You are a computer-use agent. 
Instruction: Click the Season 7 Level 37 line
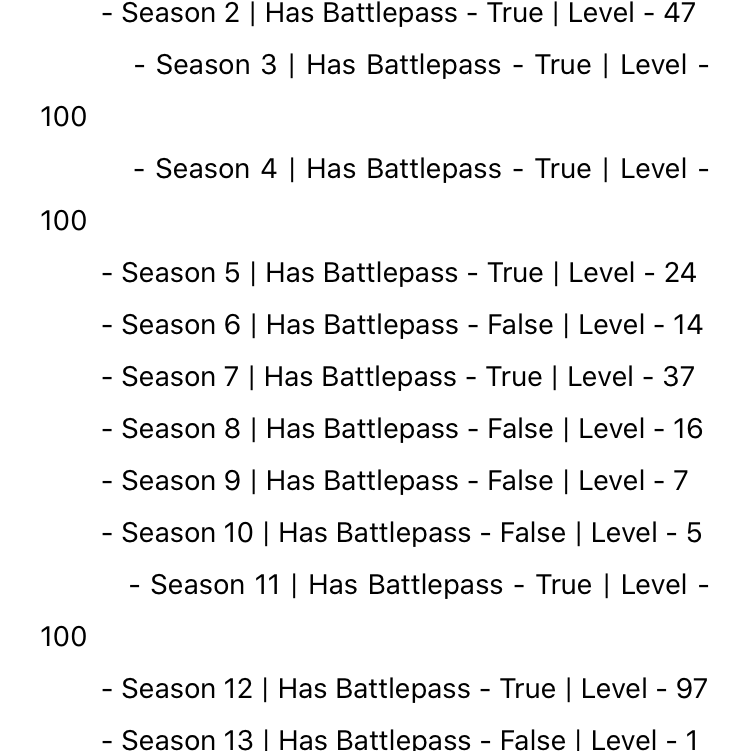[398, 376]
